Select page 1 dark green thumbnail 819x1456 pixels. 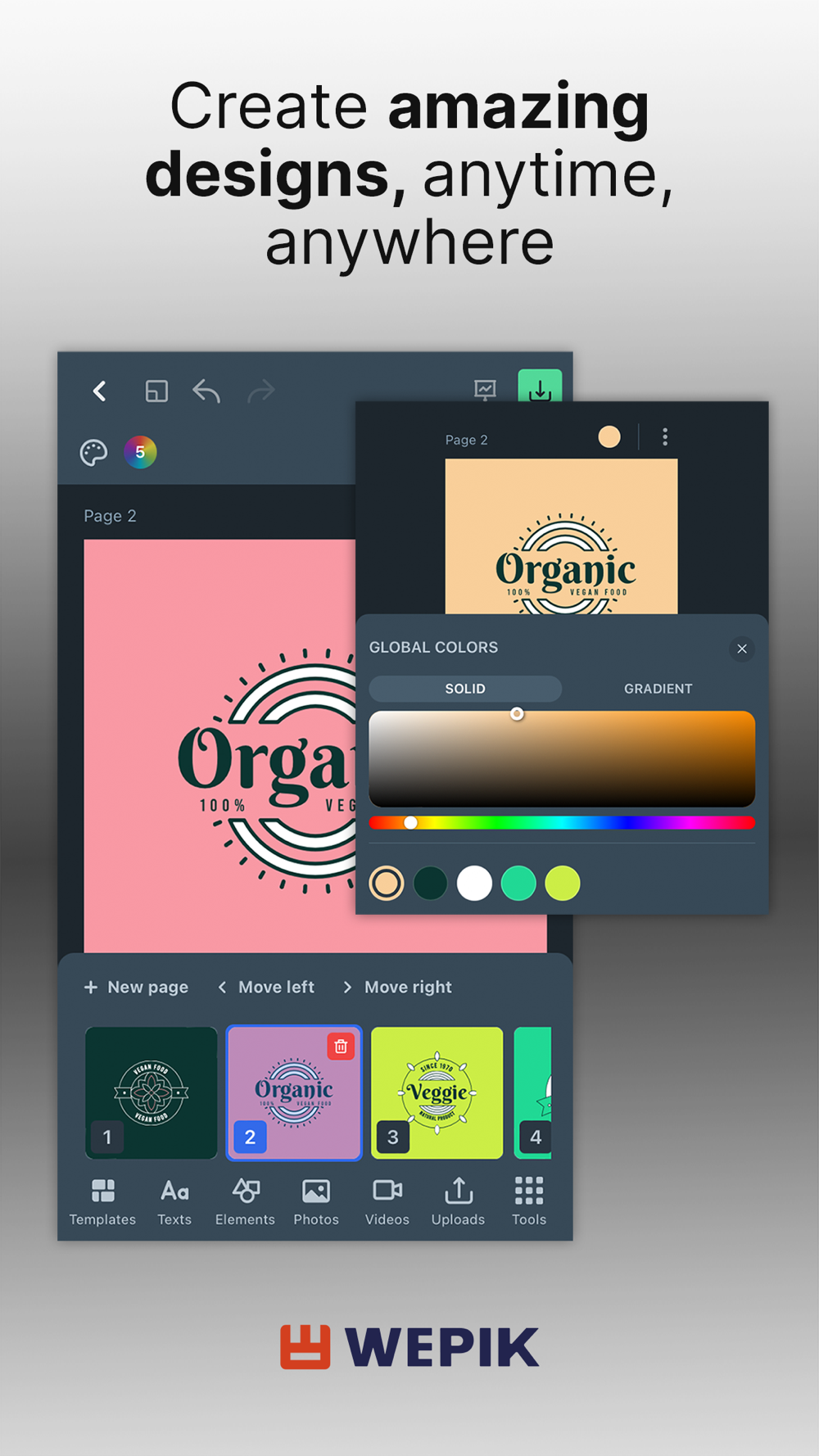point(152,1092)
